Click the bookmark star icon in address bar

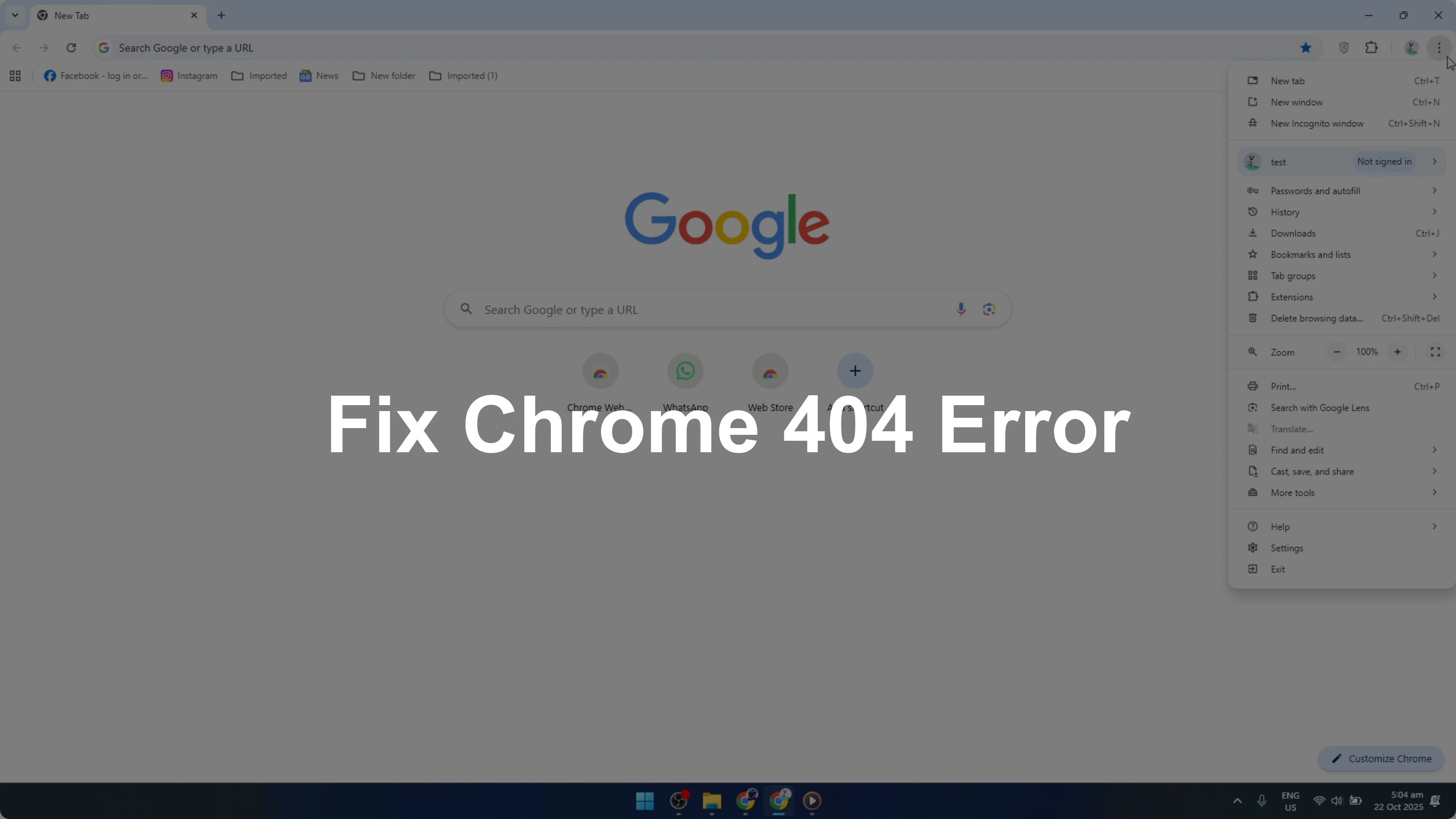coord(1306,48)
